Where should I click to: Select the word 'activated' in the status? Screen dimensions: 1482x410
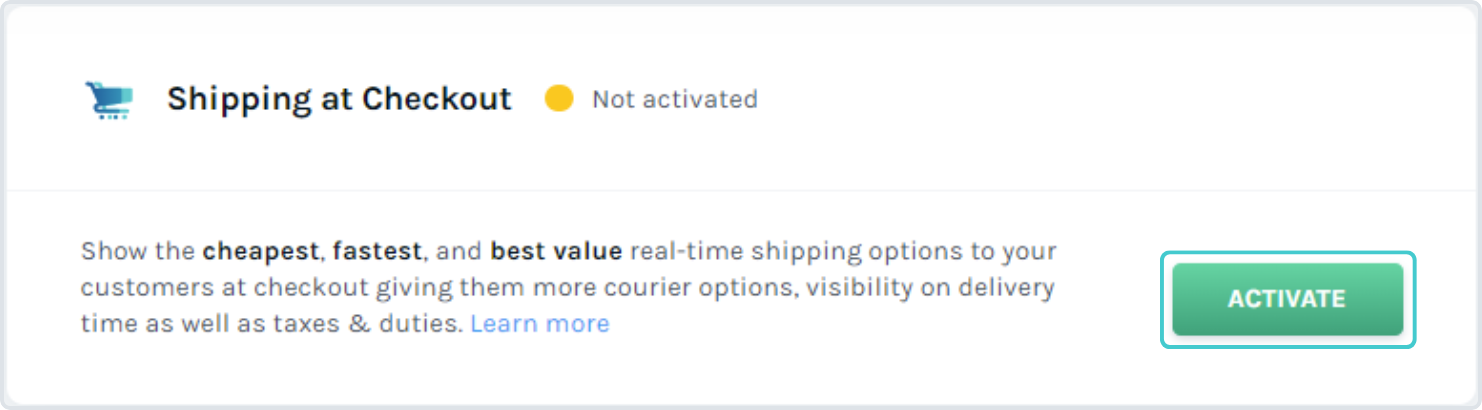pyautogui.click(x=700, y=99)
